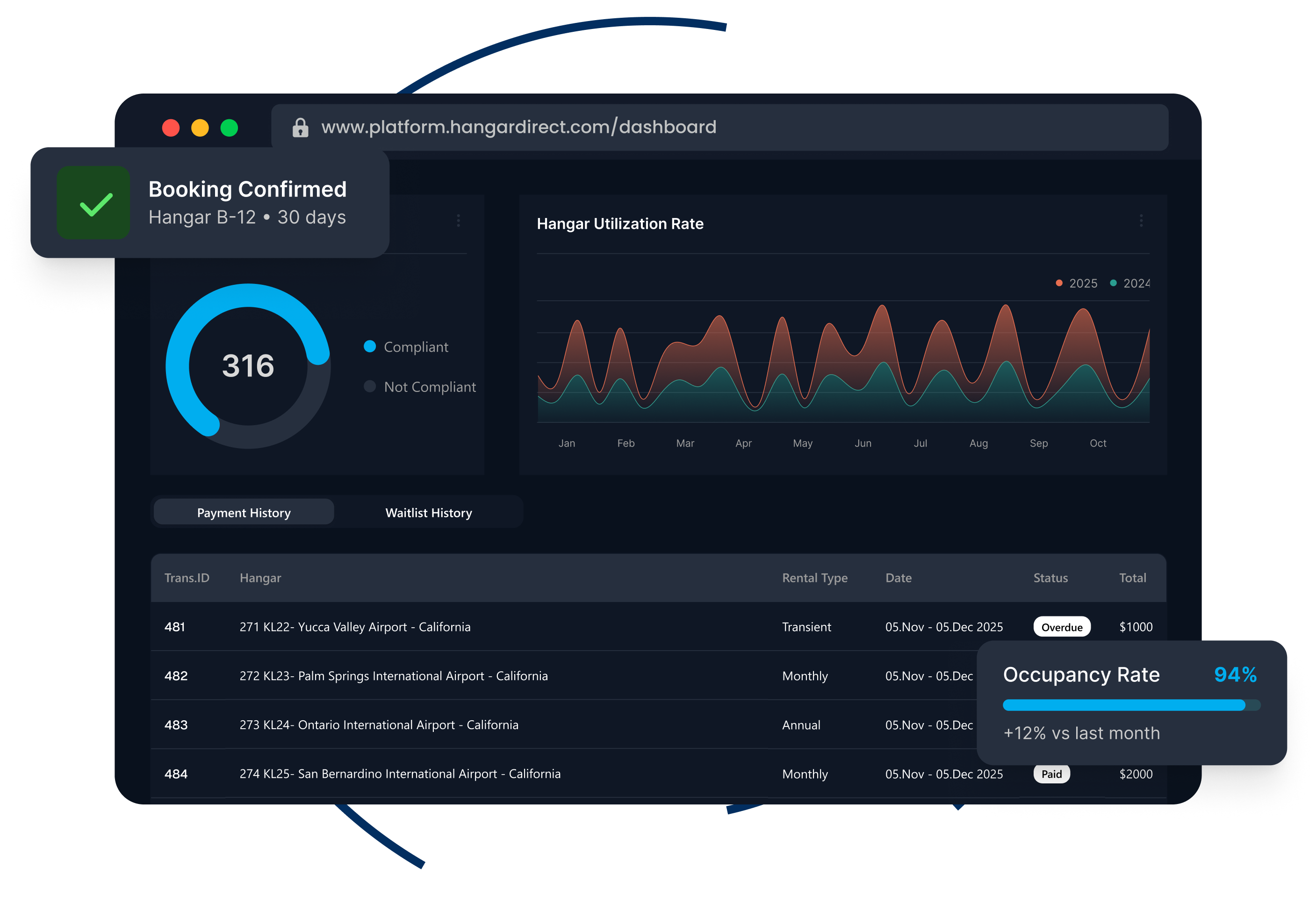Image resolution: width=1316 pixels, height=898 pixels.
Task: Click the lock icon in the address bar
Action: (300, 127)
